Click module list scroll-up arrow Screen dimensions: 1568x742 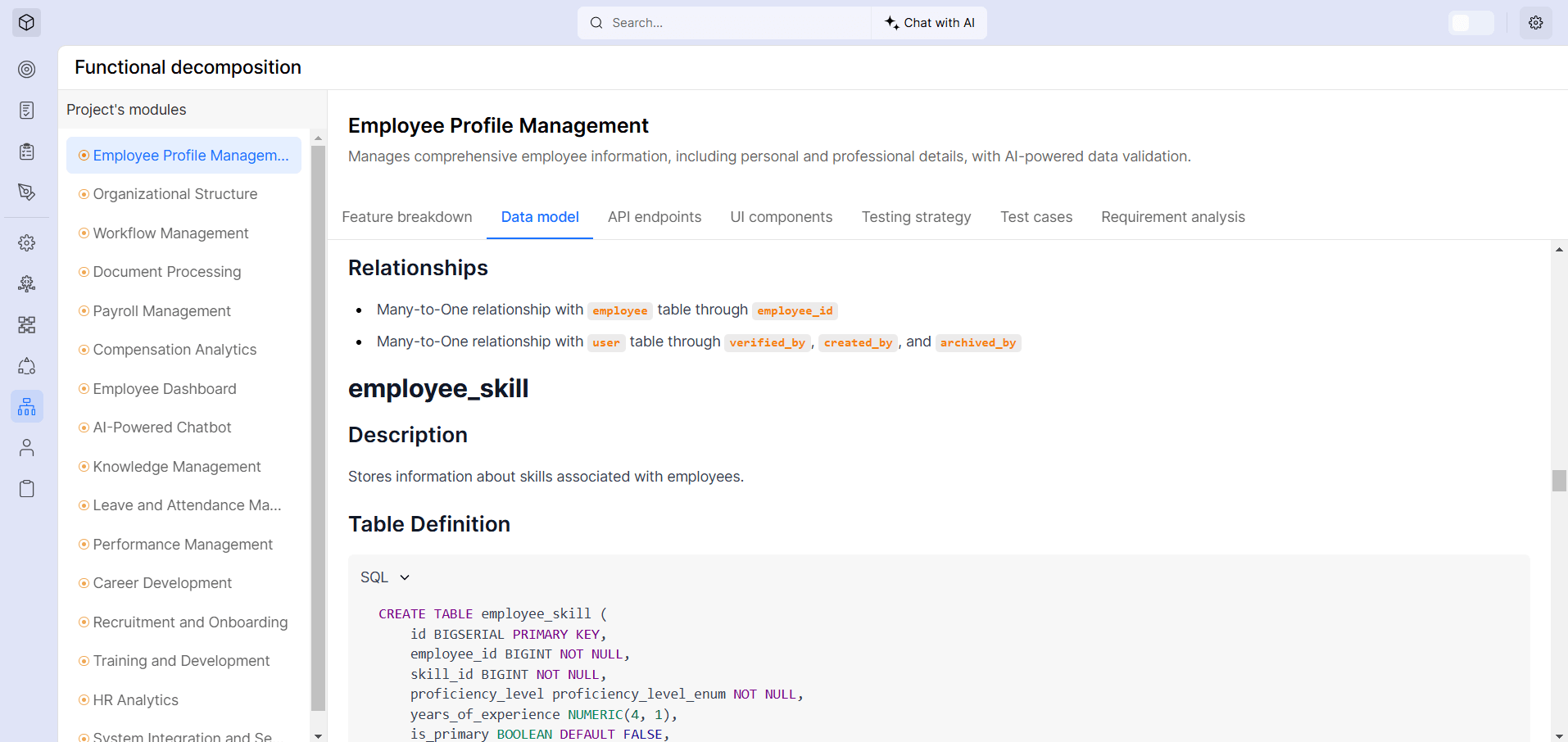point(319,138)
